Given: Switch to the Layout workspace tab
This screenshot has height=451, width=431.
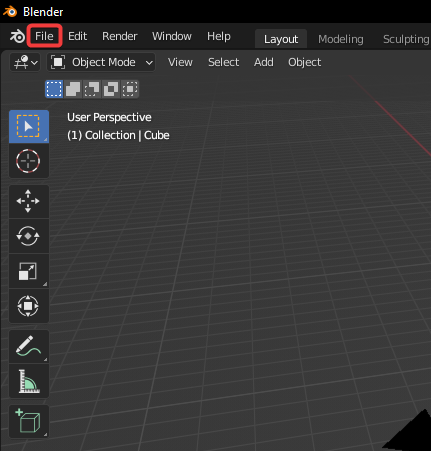Looking at the screenshot, I should 281,39.
